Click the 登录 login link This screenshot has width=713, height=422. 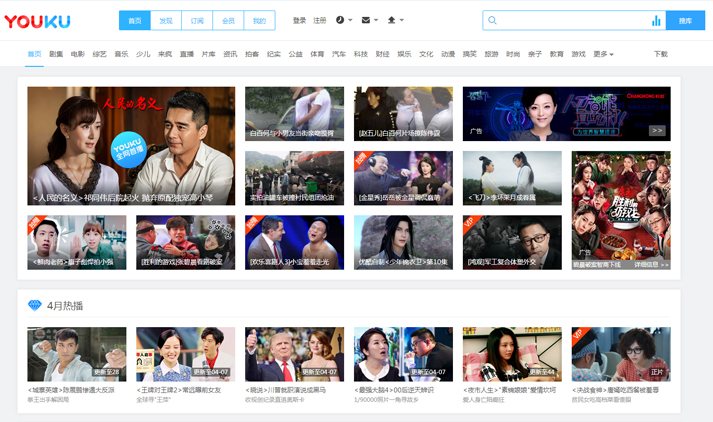[299, 20]
